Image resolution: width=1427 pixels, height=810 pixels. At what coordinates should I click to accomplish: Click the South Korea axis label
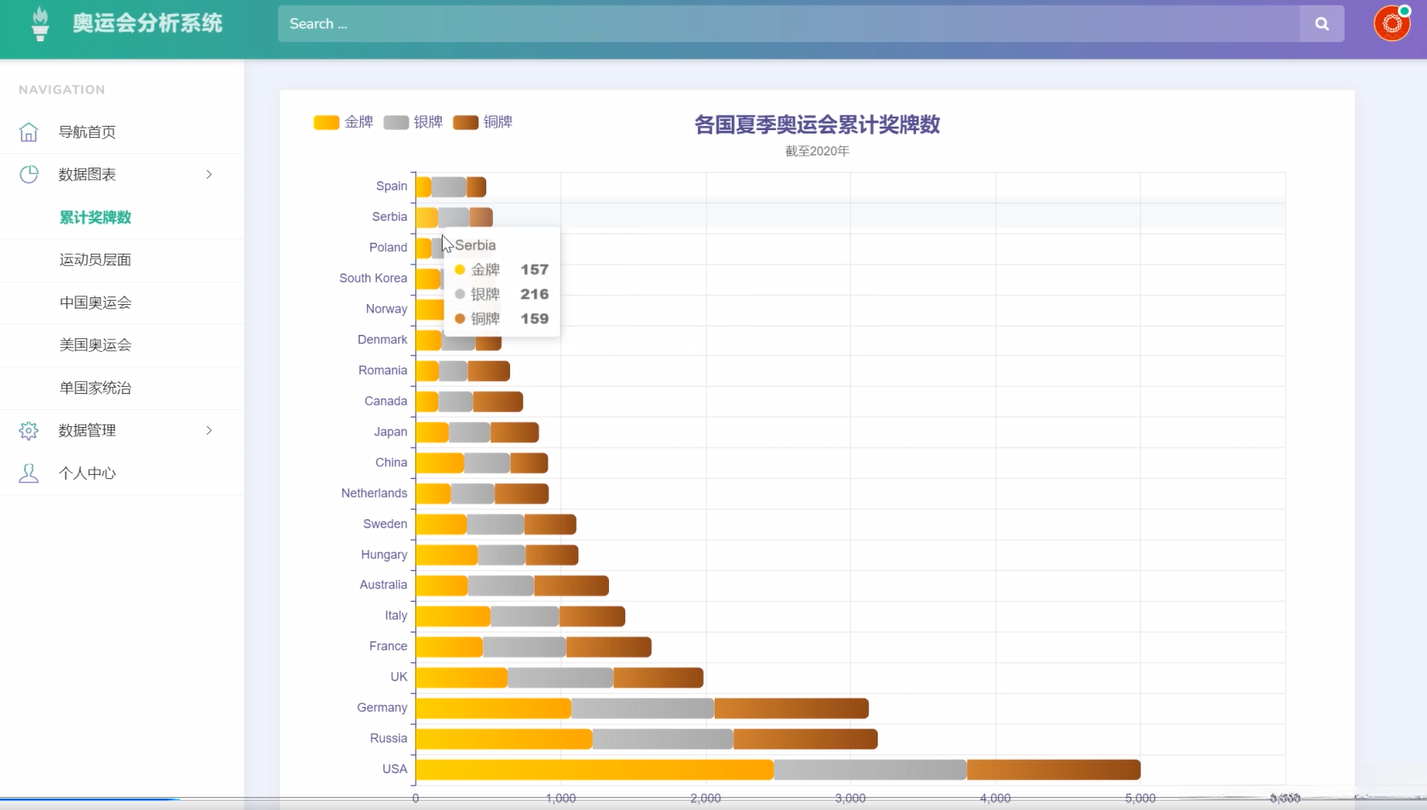pos(373,278)
